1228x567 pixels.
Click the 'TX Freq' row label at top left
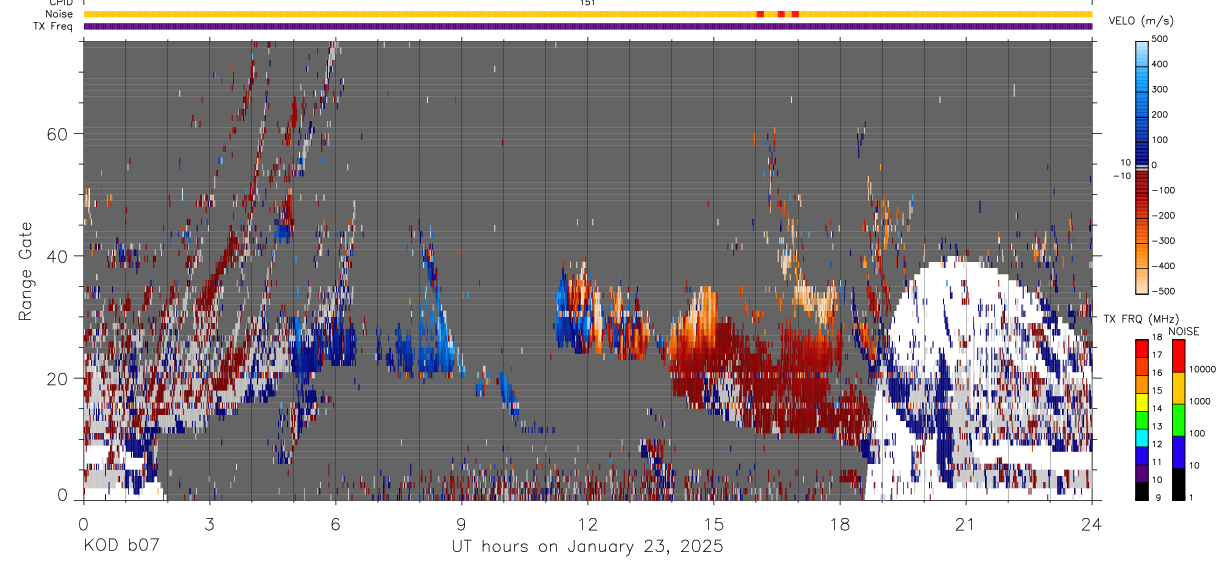pos(54,26)
